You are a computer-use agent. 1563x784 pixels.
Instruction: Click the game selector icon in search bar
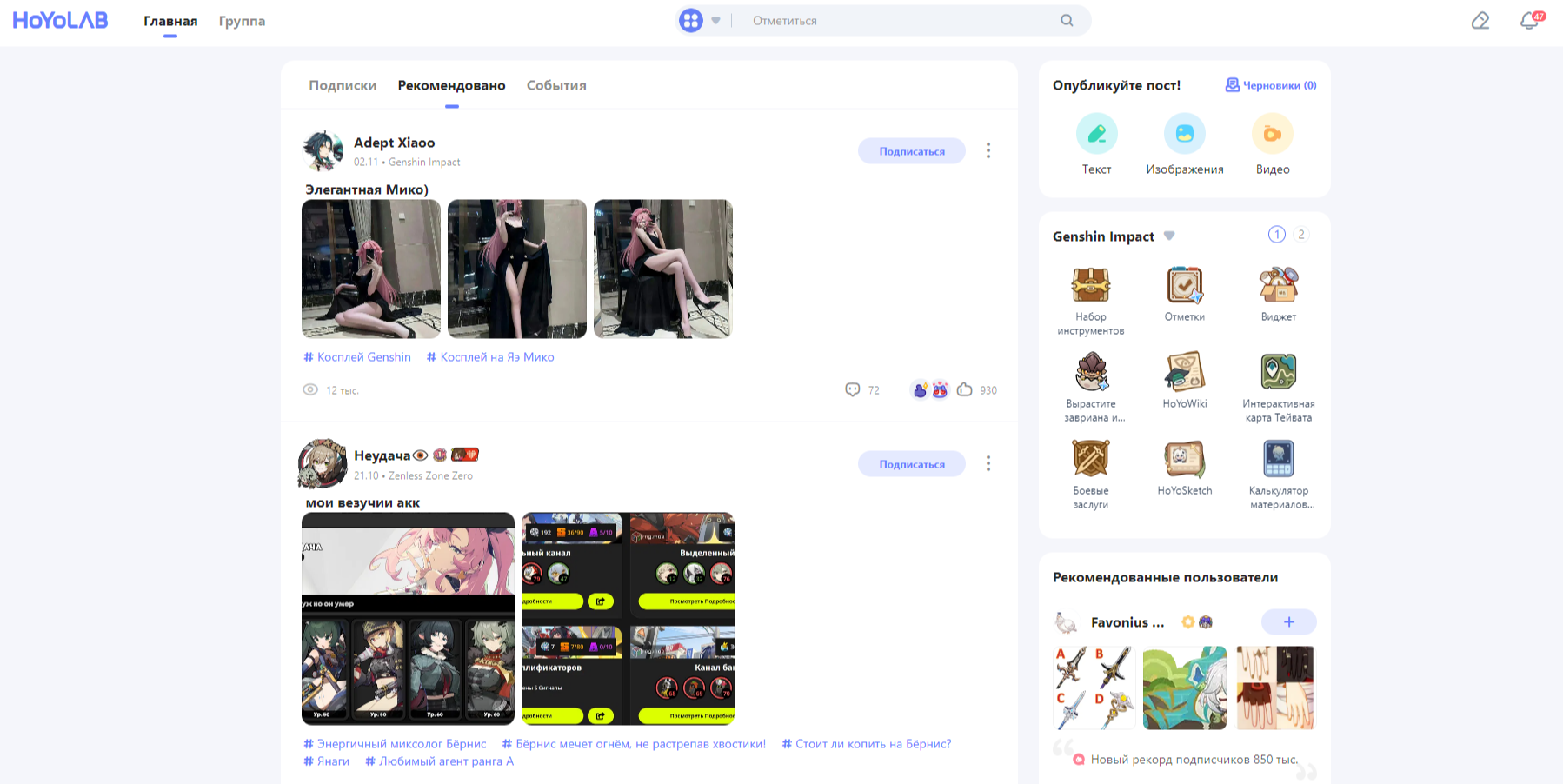click(691, 20)
